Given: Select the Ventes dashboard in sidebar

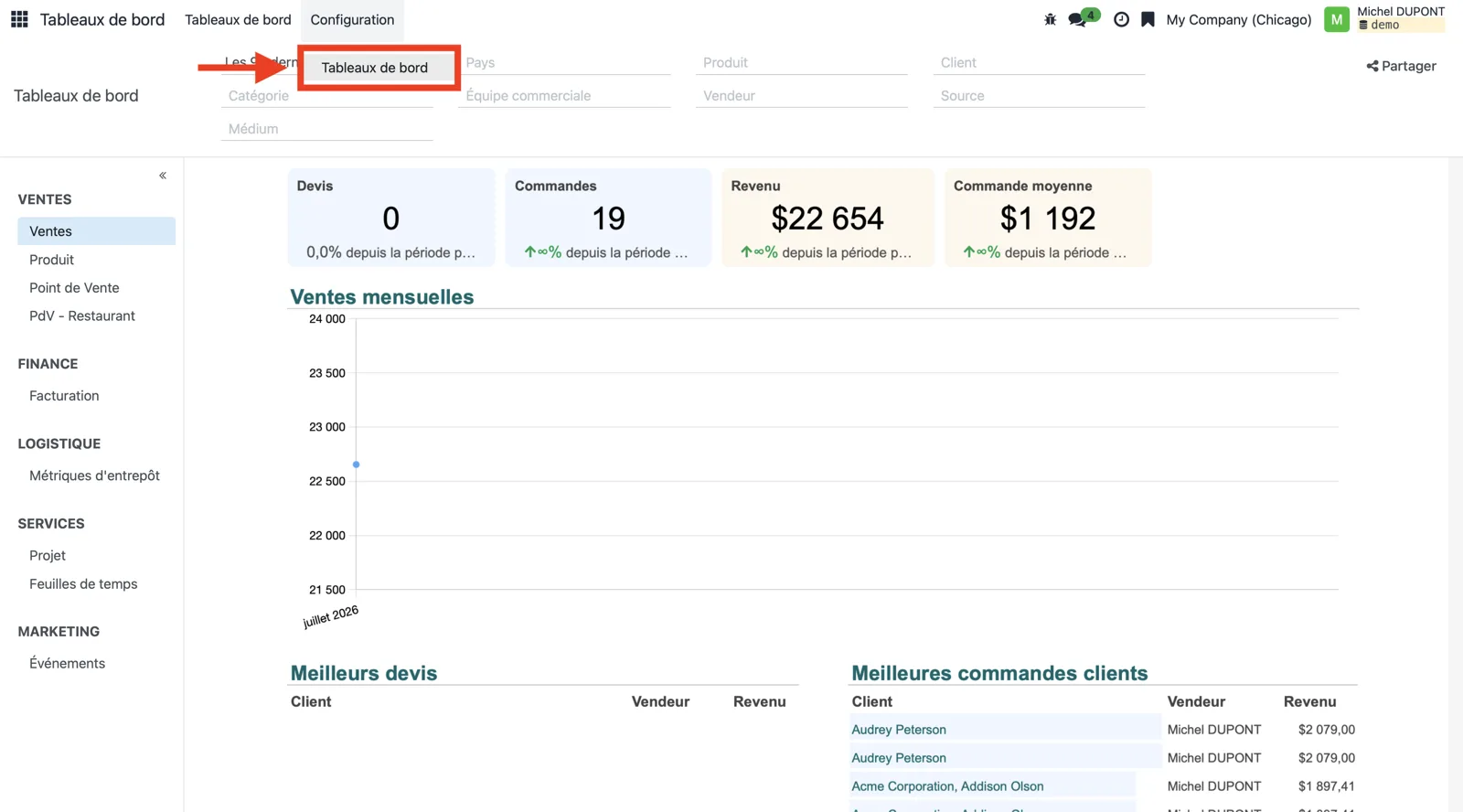Looking at the screenshot, I should 96,231.
